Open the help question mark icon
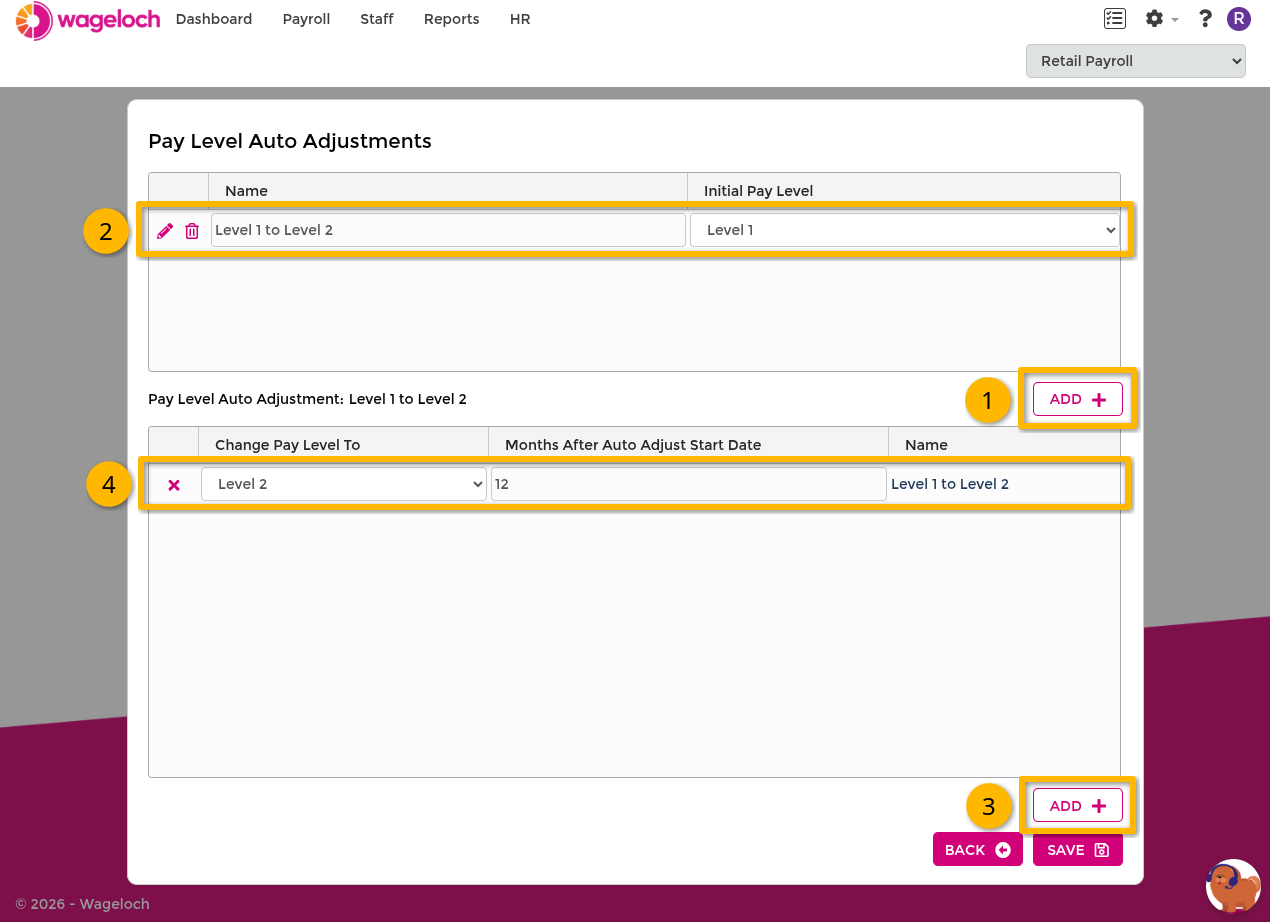Image resolution: width=1270 pixels, height=922 pixels. (1205, 19)
